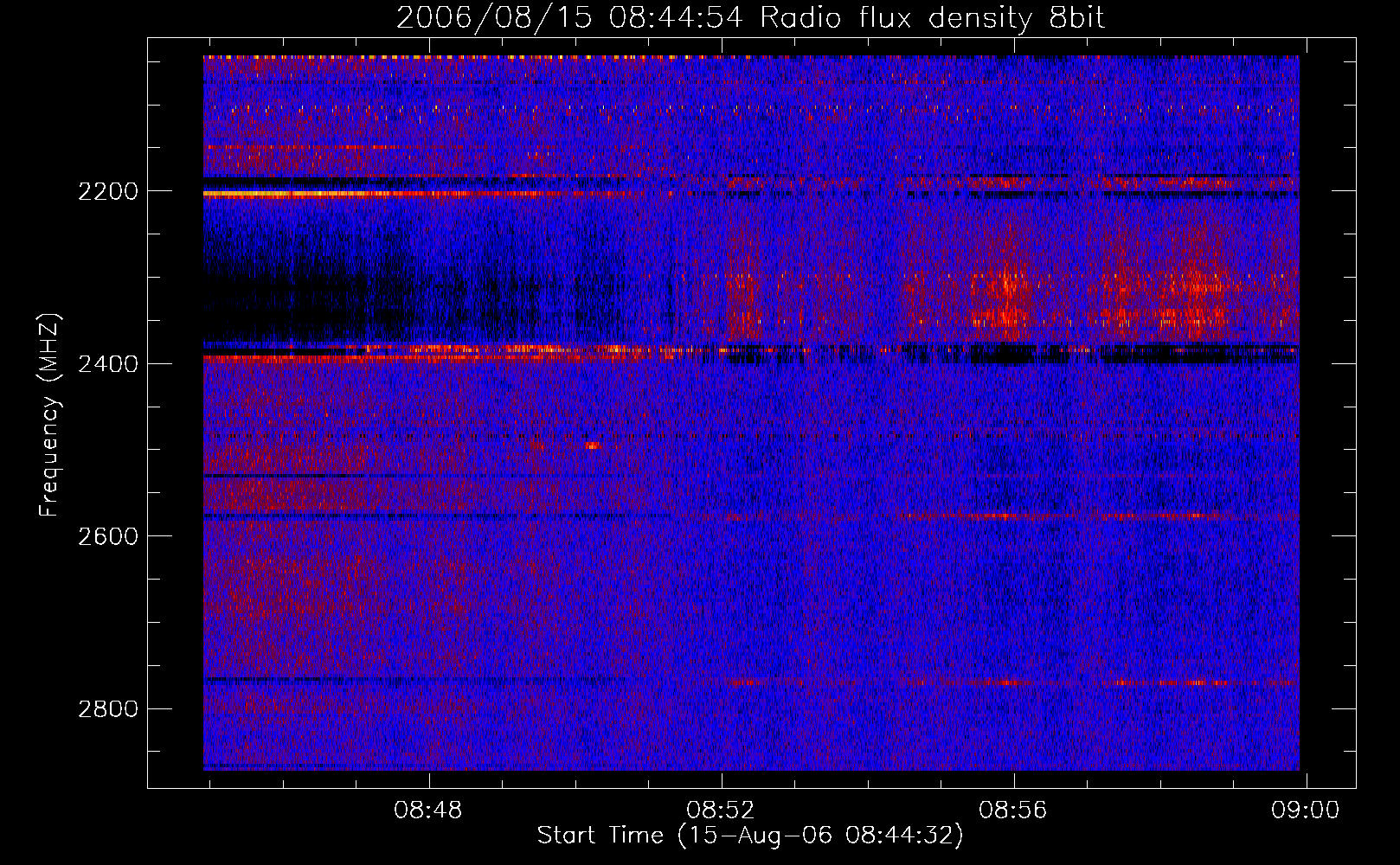Select the 2200 frequency axis label
This screenshot has height=865, width=1400.
[x=108, y=191]
